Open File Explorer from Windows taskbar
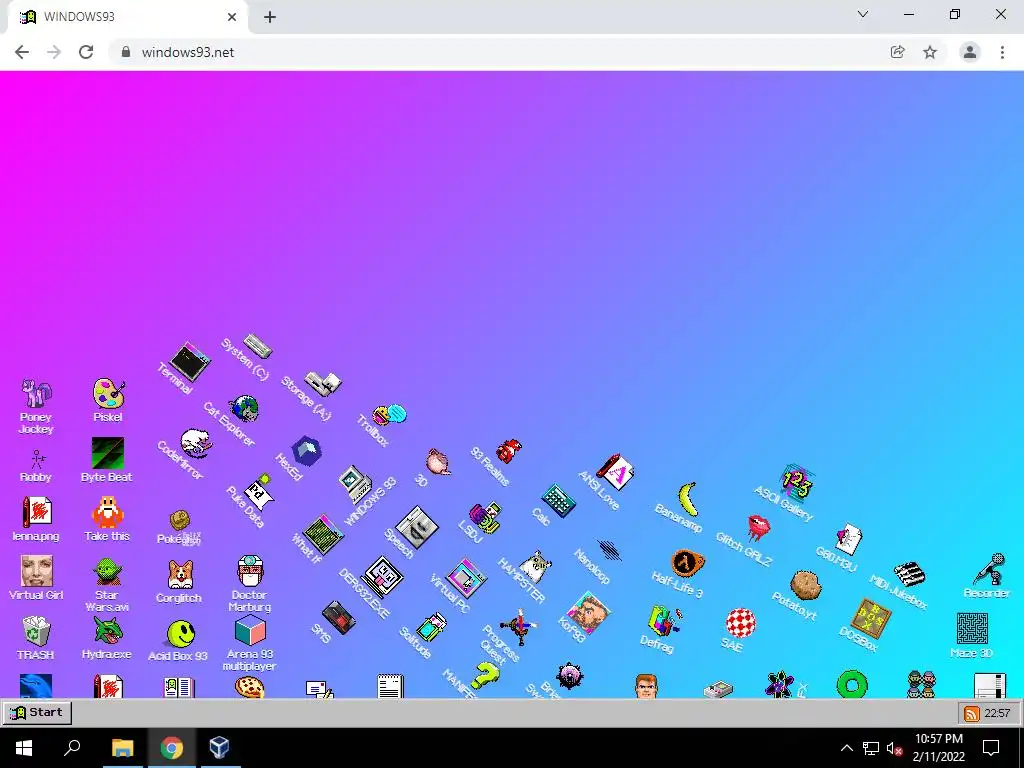 [122, 748]
